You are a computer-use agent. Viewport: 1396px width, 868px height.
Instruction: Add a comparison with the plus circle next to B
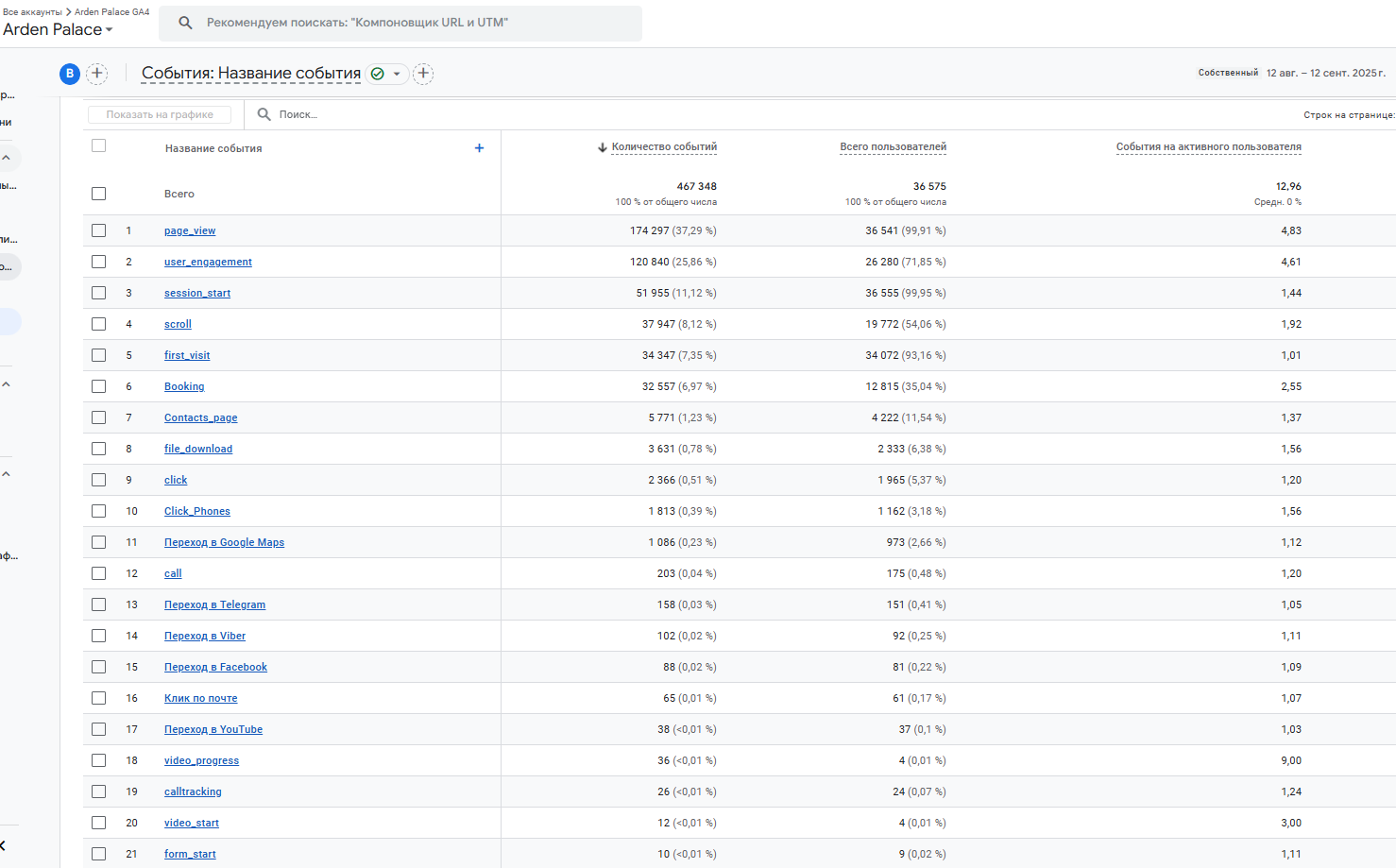pos(96,74)
